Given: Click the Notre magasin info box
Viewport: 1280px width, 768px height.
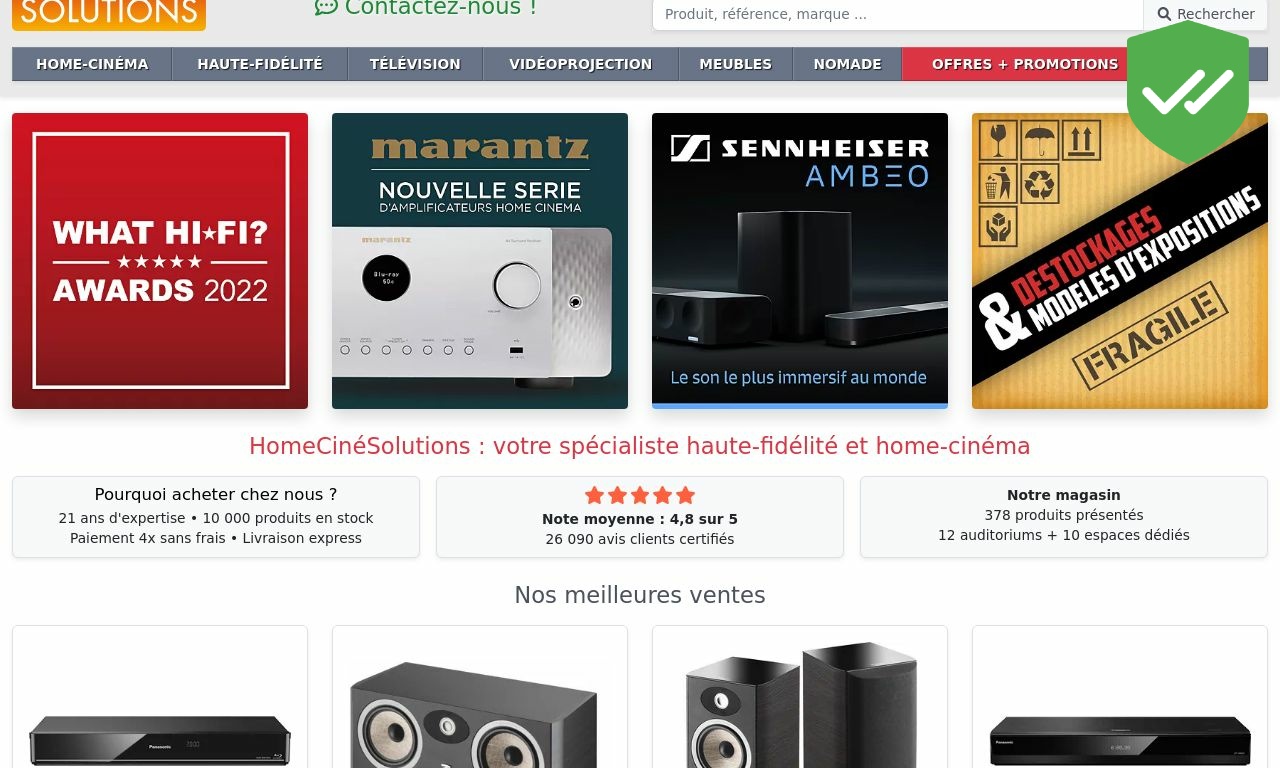Looking at the screenshot, I should coord(1064,517).
